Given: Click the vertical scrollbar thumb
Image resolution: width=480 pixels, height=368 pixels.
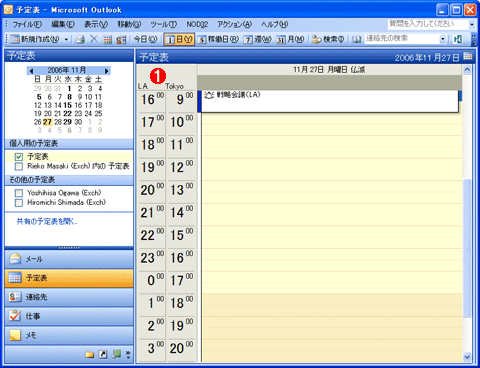Looking at the screenshot, I should click(467, 248).
